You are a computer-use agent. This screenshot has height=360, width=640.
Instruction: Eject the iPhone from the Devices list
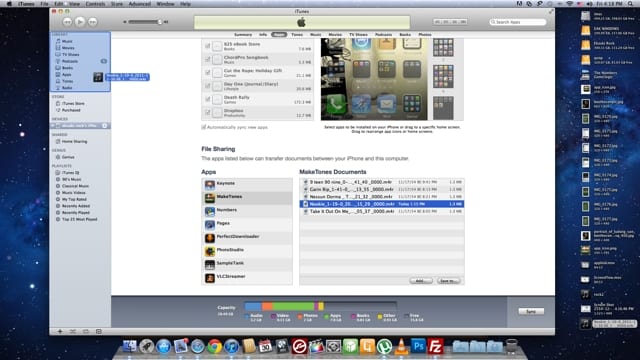tap(104, 126)
